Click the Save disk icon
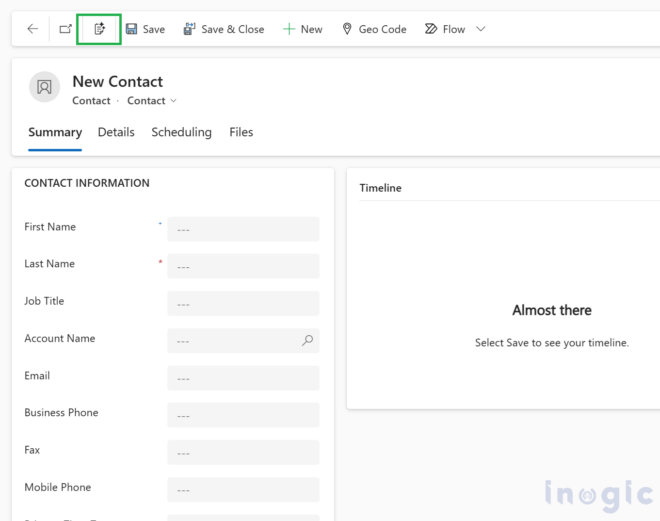660x521 pixels. 132,29
